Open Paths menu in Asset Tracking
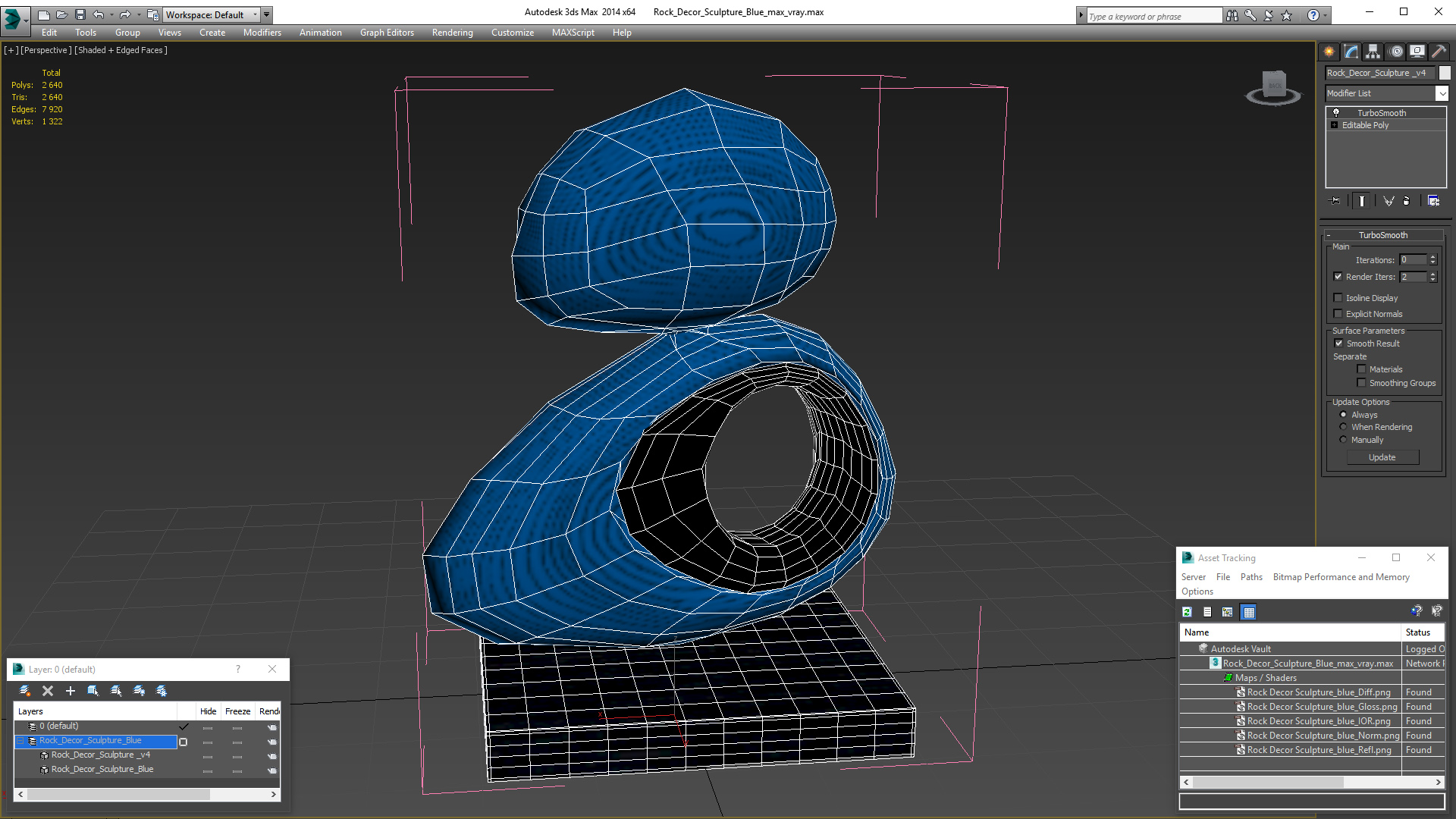The image size is (1456, 819). pyautogui.click(x=1251, y=577)
